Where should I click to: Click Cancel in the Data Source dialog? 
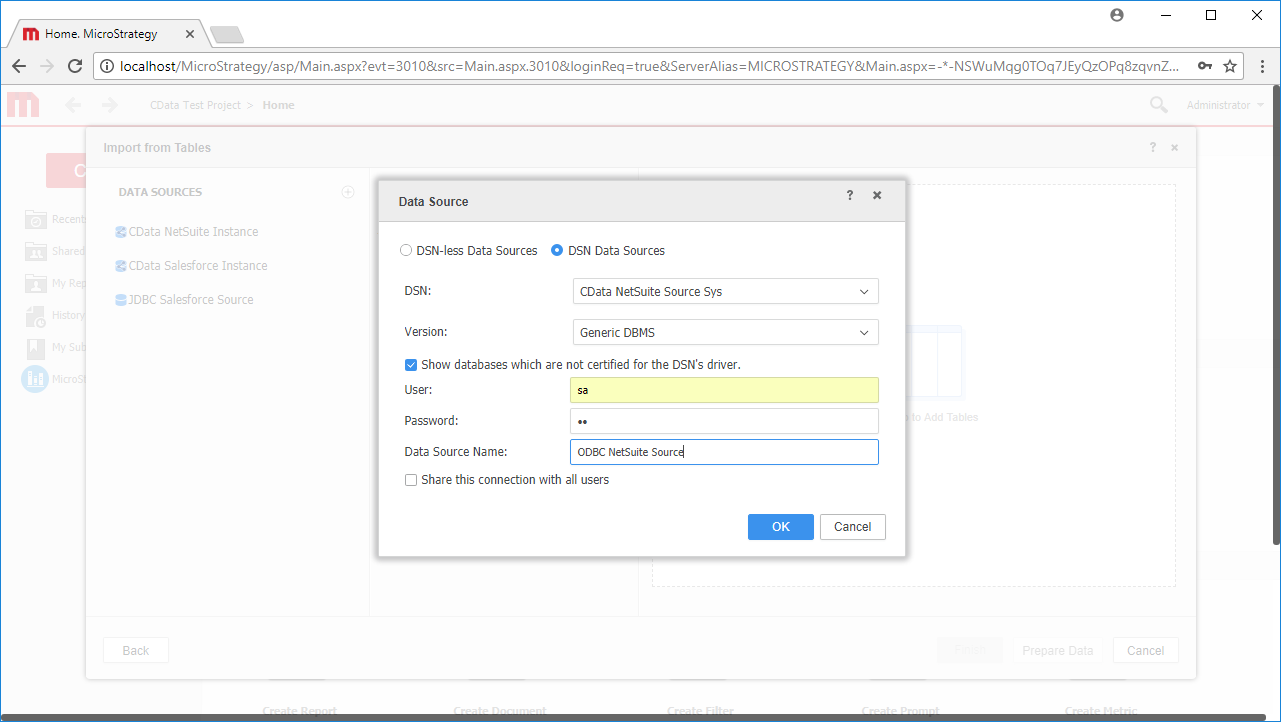click(852, 526)
